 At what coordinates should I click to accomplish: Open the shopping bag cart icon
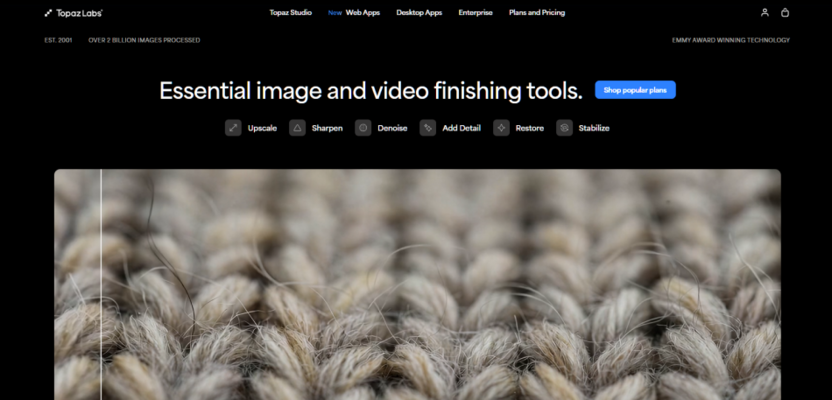point(785,12)
